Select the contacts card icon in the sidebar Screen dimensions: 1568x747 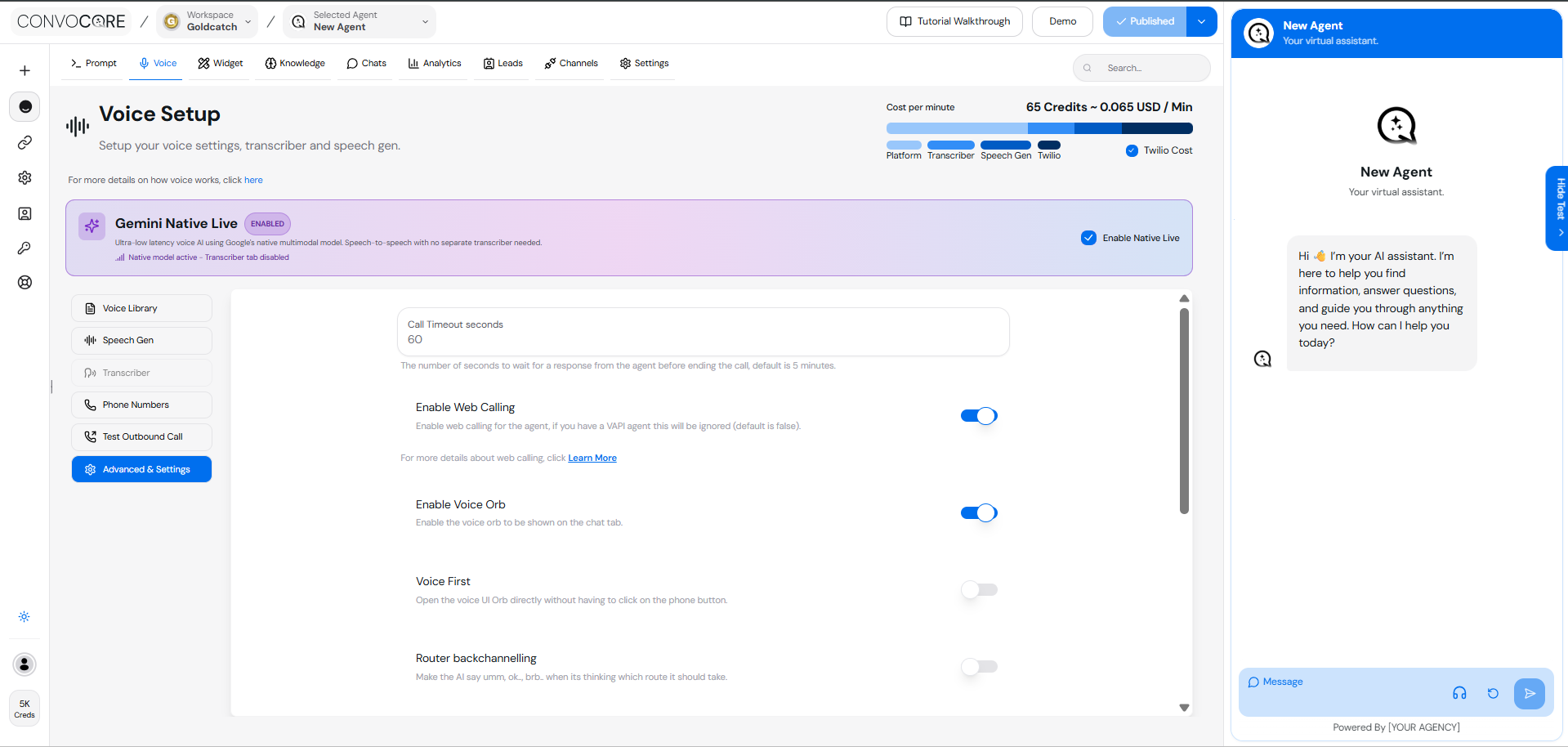[x=25, y=213]
